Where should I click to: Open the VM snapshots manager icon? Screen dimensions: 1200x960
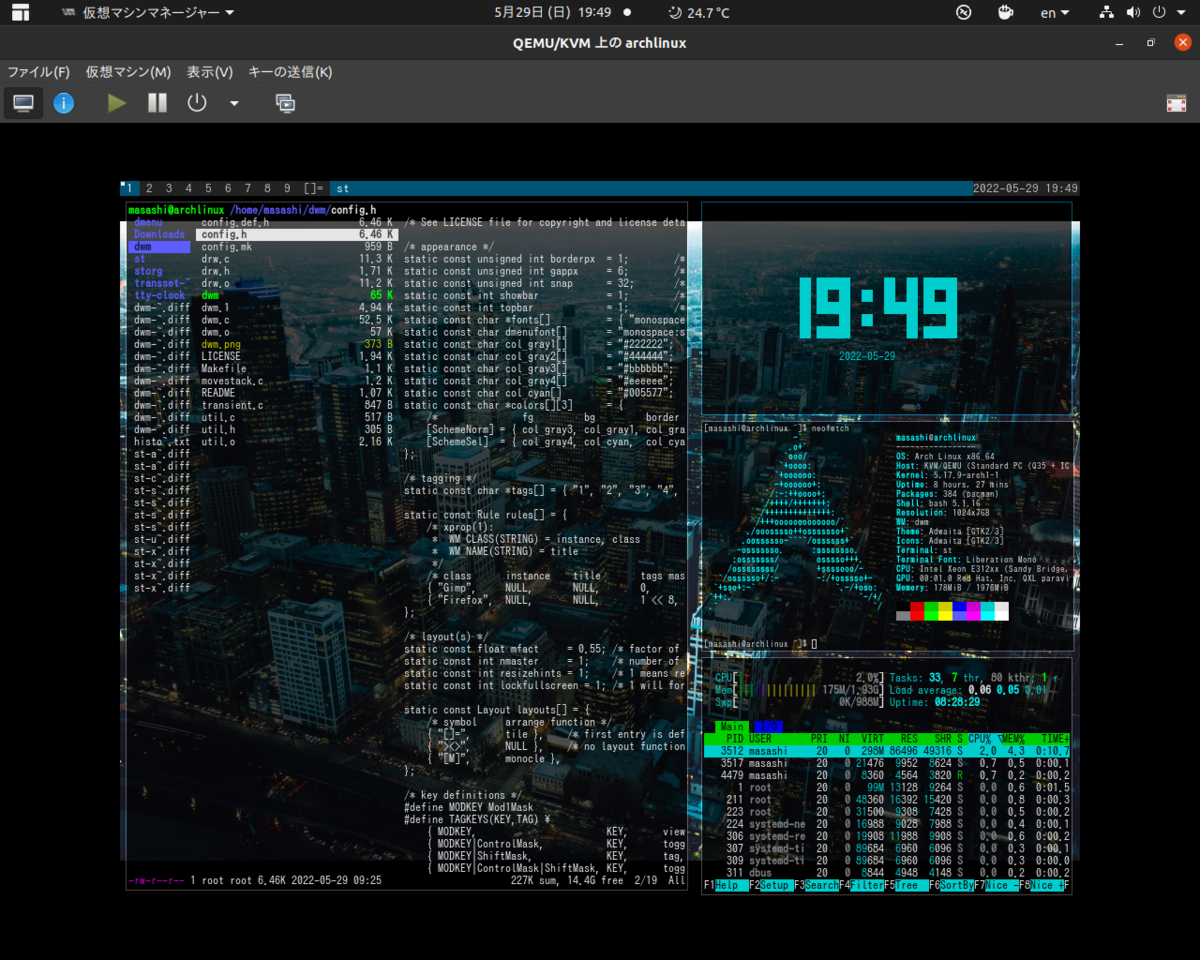[285, 103]
